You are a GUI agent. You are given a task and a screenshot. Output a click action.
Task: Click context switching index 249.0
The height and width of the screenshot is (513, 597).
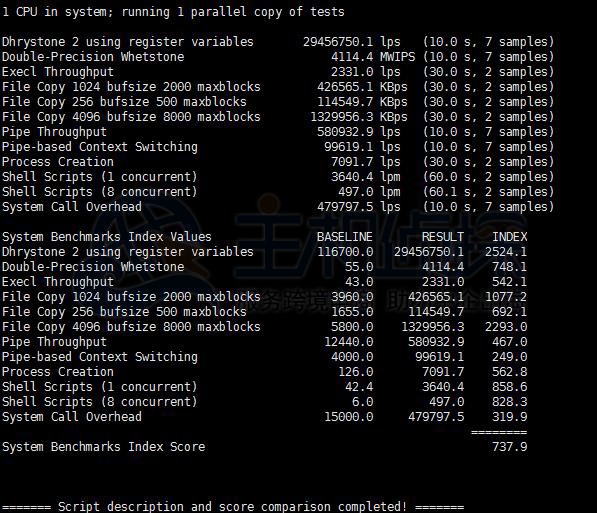point(510,357)
